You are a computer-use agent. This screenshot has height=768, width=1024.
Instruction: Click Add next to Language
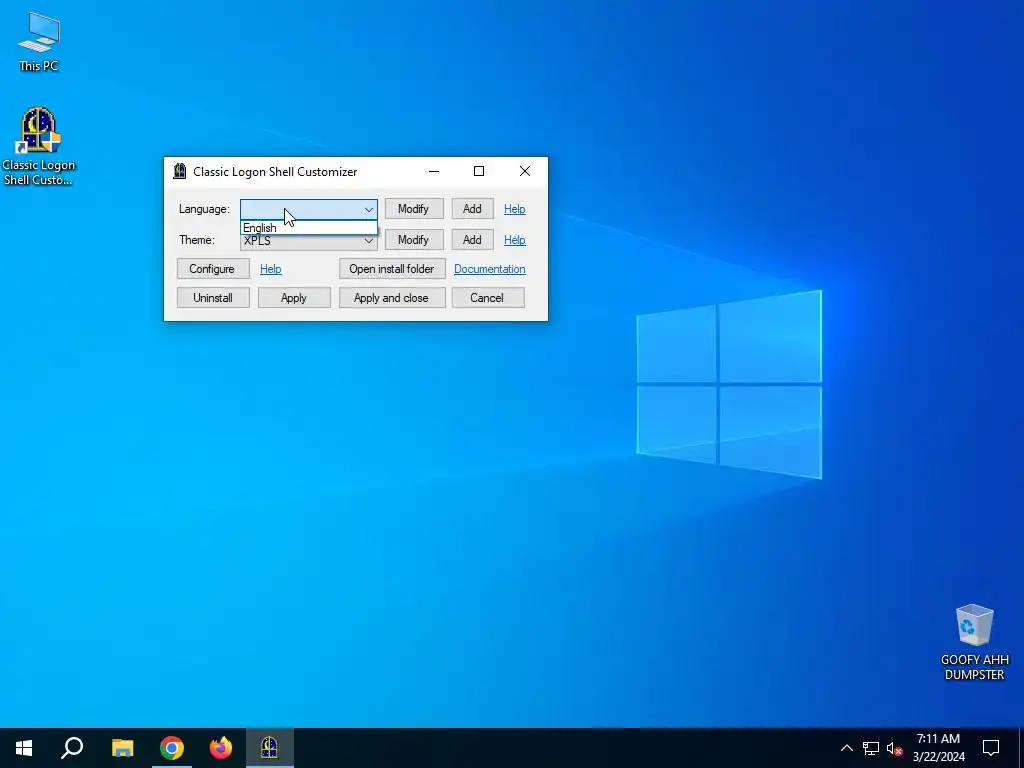coord(473,209)
